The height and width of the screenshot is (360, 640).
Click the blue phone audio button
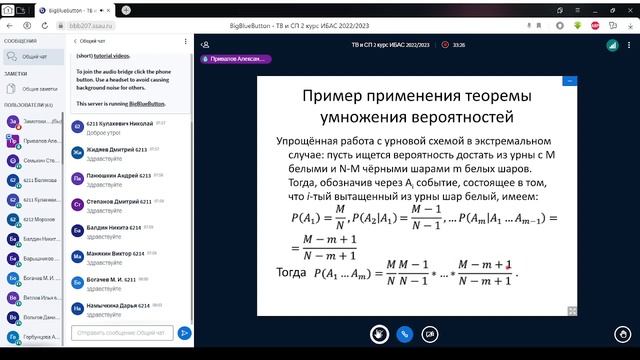click(x=404, y=335)
